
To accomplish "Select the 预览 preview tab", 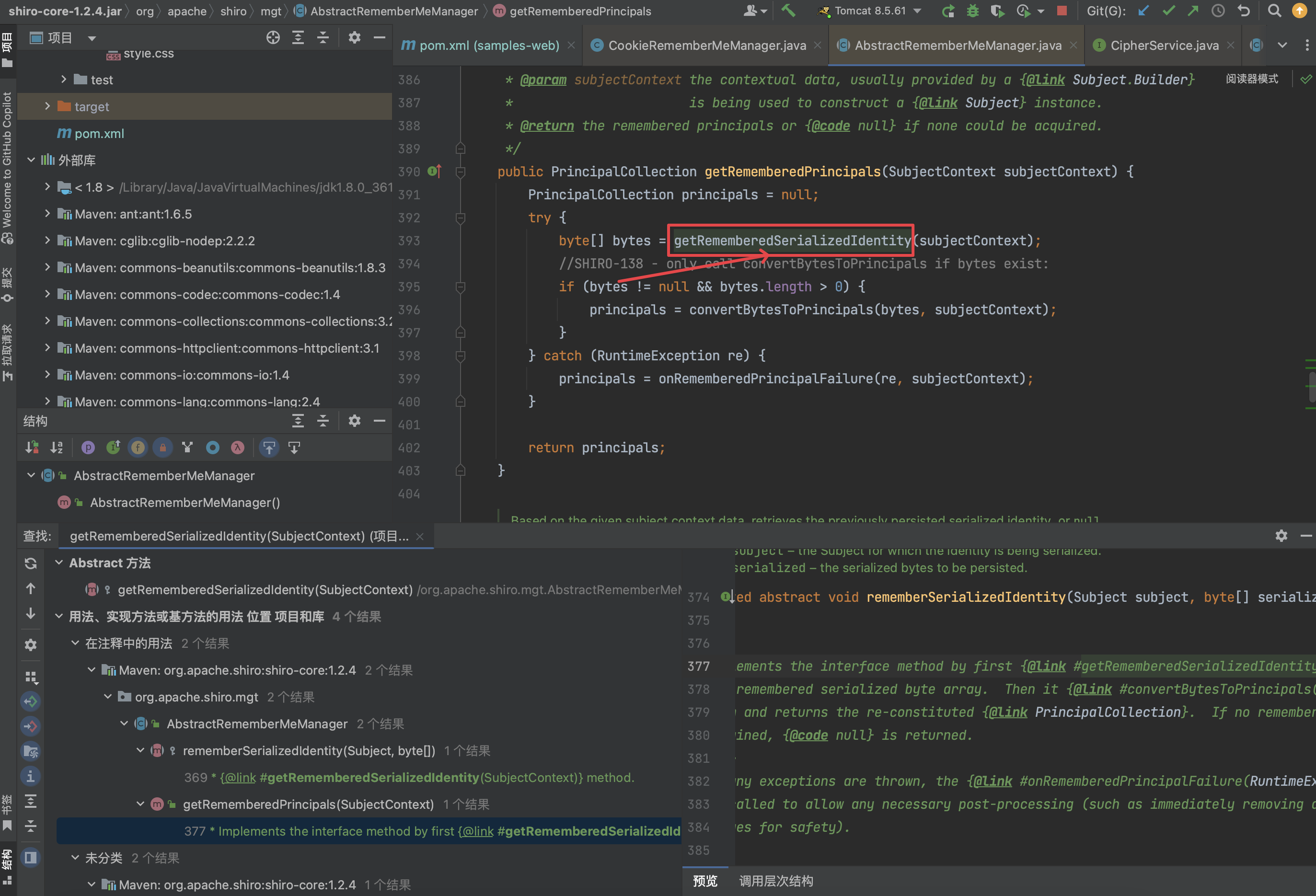I will coord(705,881).
